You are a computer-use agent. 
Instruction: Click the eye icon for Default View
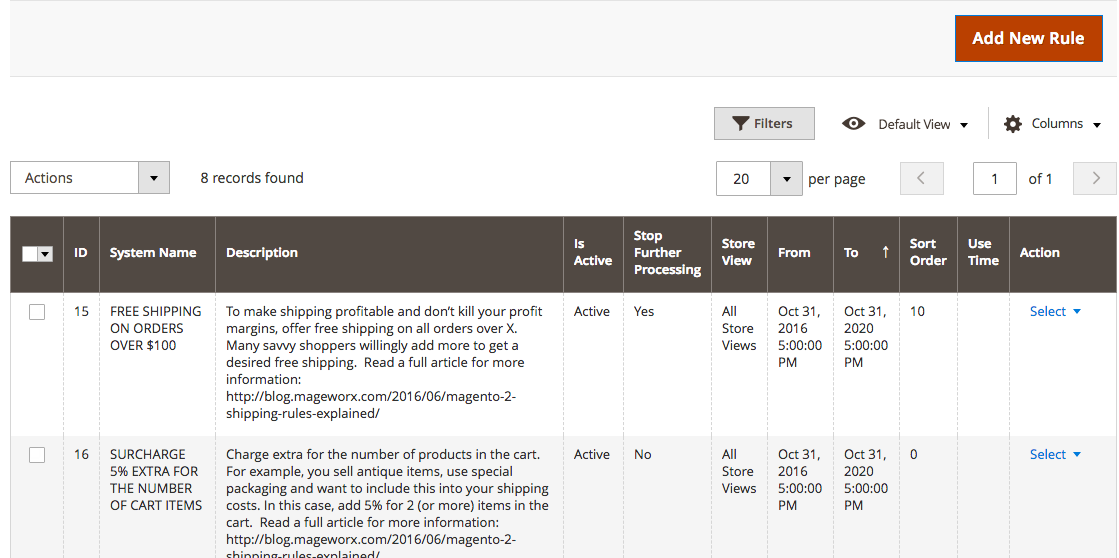[x=853, y=124]
